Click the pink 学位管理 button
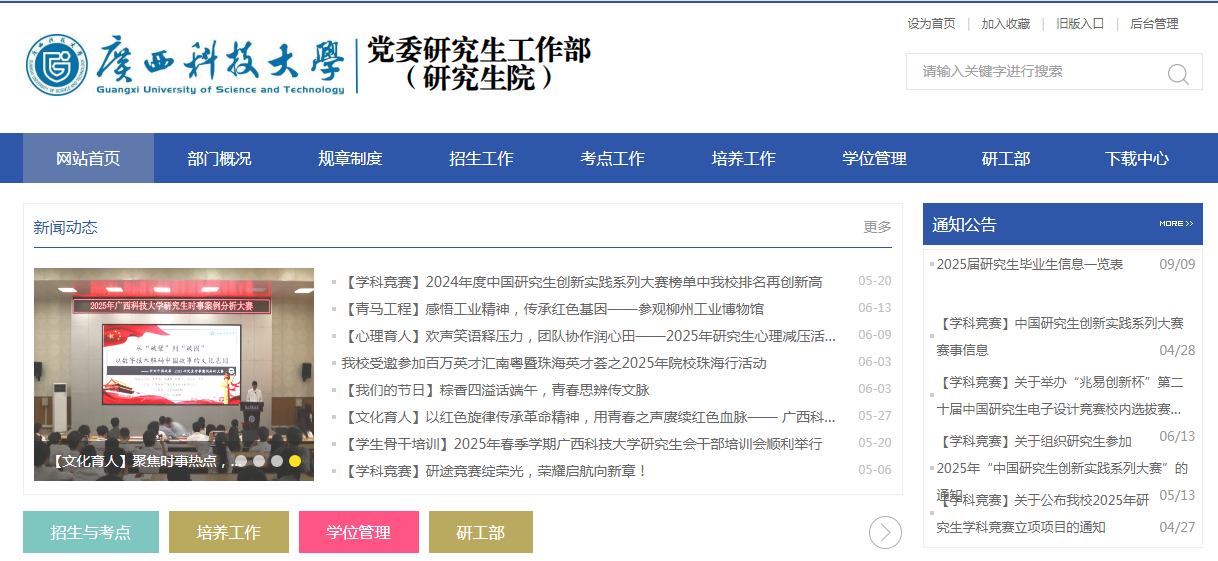Screen dimensions: 1218x561 [x=358, y=532]
